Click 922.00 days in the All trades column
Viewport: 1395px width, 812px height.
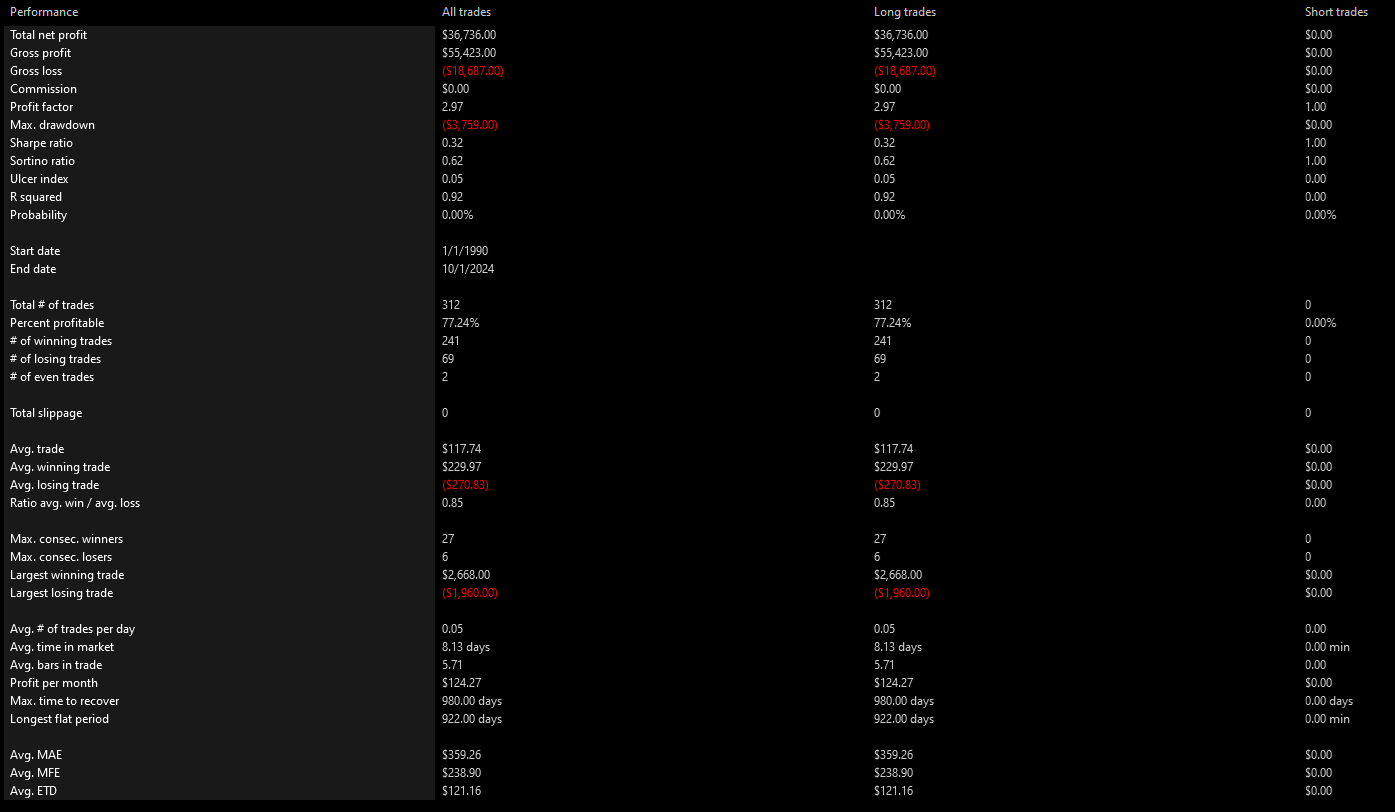point(472,719)
